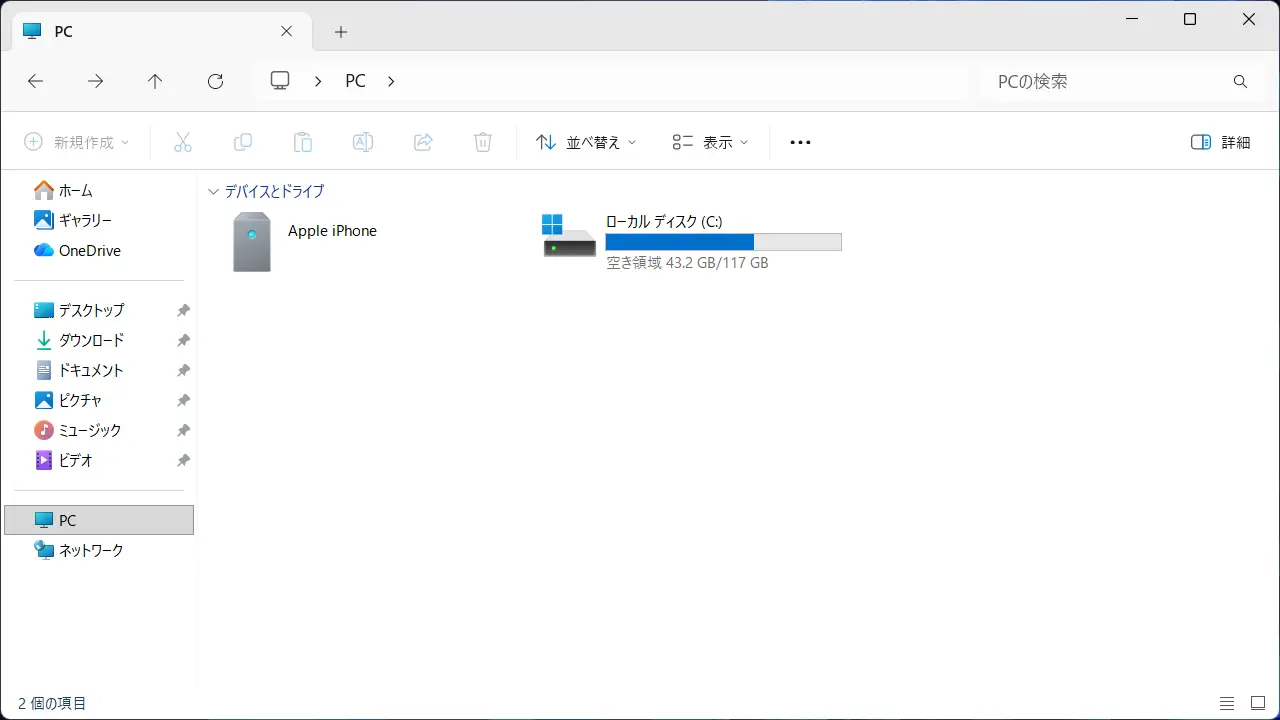Click the pin icon beside ドキュメント
This screenshot has width=1280, height=720.
(x=183, y=371)
